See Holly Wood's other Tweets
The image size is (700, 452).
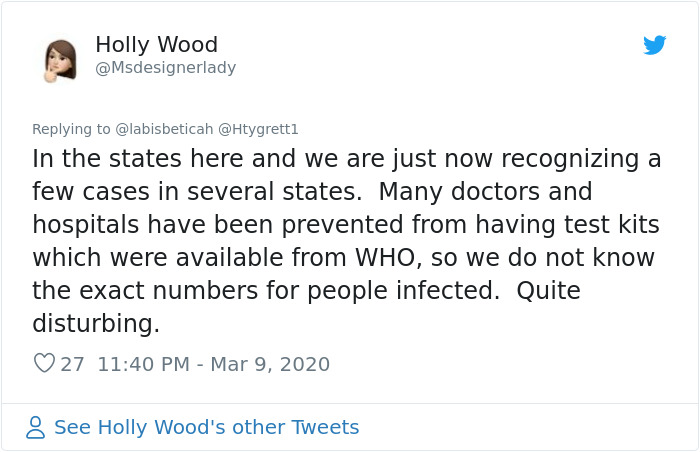(x=206, y=428)
